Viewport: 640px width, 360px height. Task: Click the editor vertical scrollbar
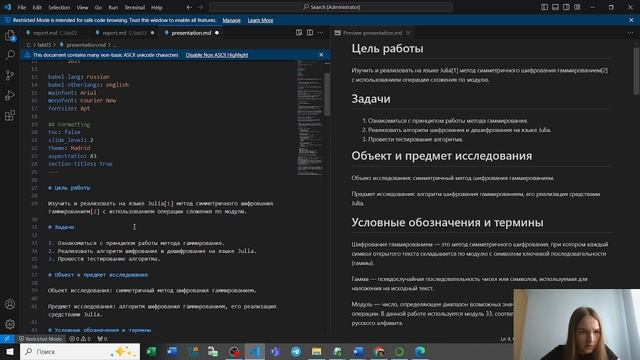pos(327,94)
